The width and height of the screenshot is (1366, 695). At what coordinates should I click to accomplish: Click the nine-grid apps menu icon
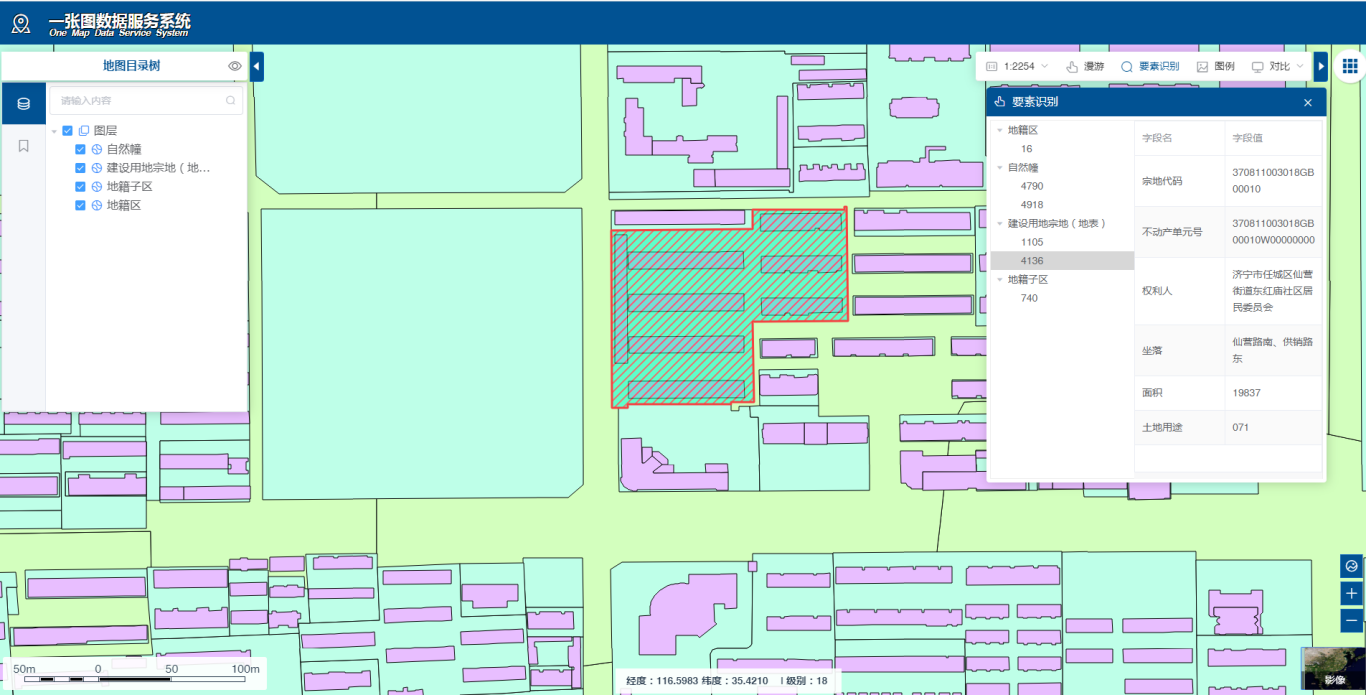1349,66
